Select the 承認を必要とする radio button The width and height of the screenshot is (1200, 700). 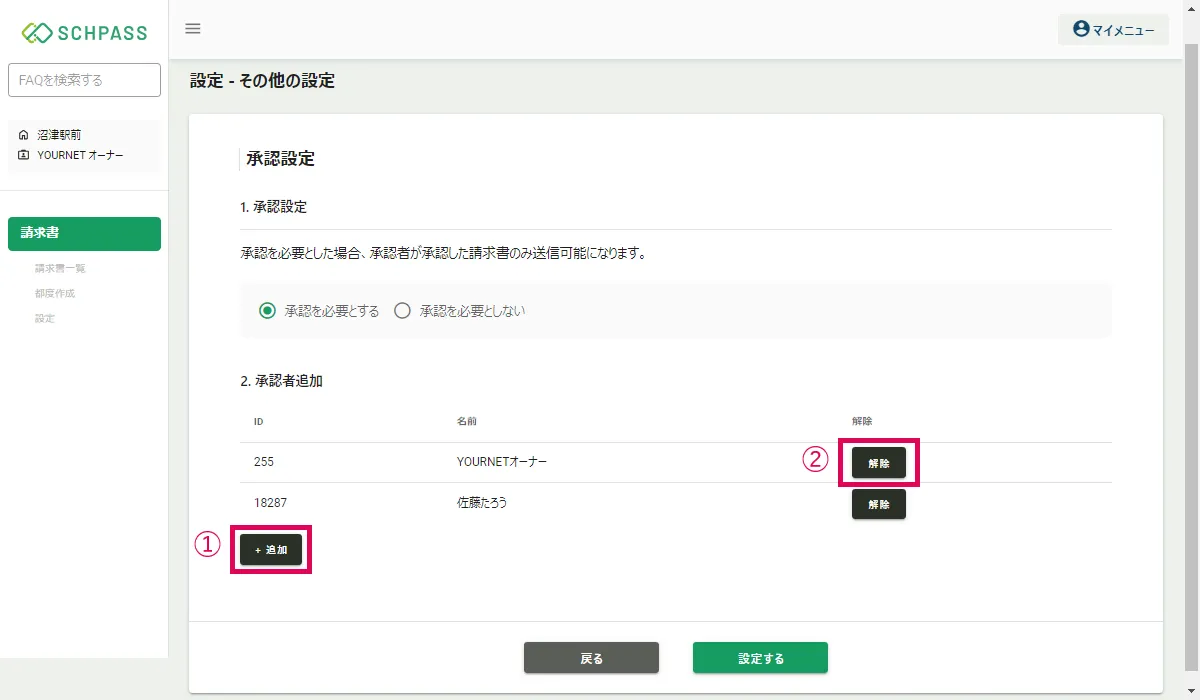tap(267, 311)
